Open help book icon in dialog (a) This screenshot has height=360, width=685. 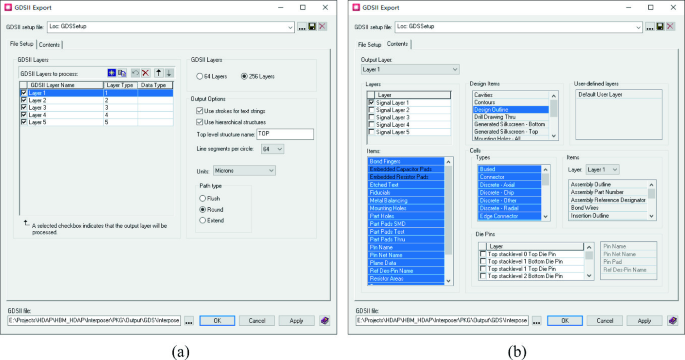click(x=324, y=321)
